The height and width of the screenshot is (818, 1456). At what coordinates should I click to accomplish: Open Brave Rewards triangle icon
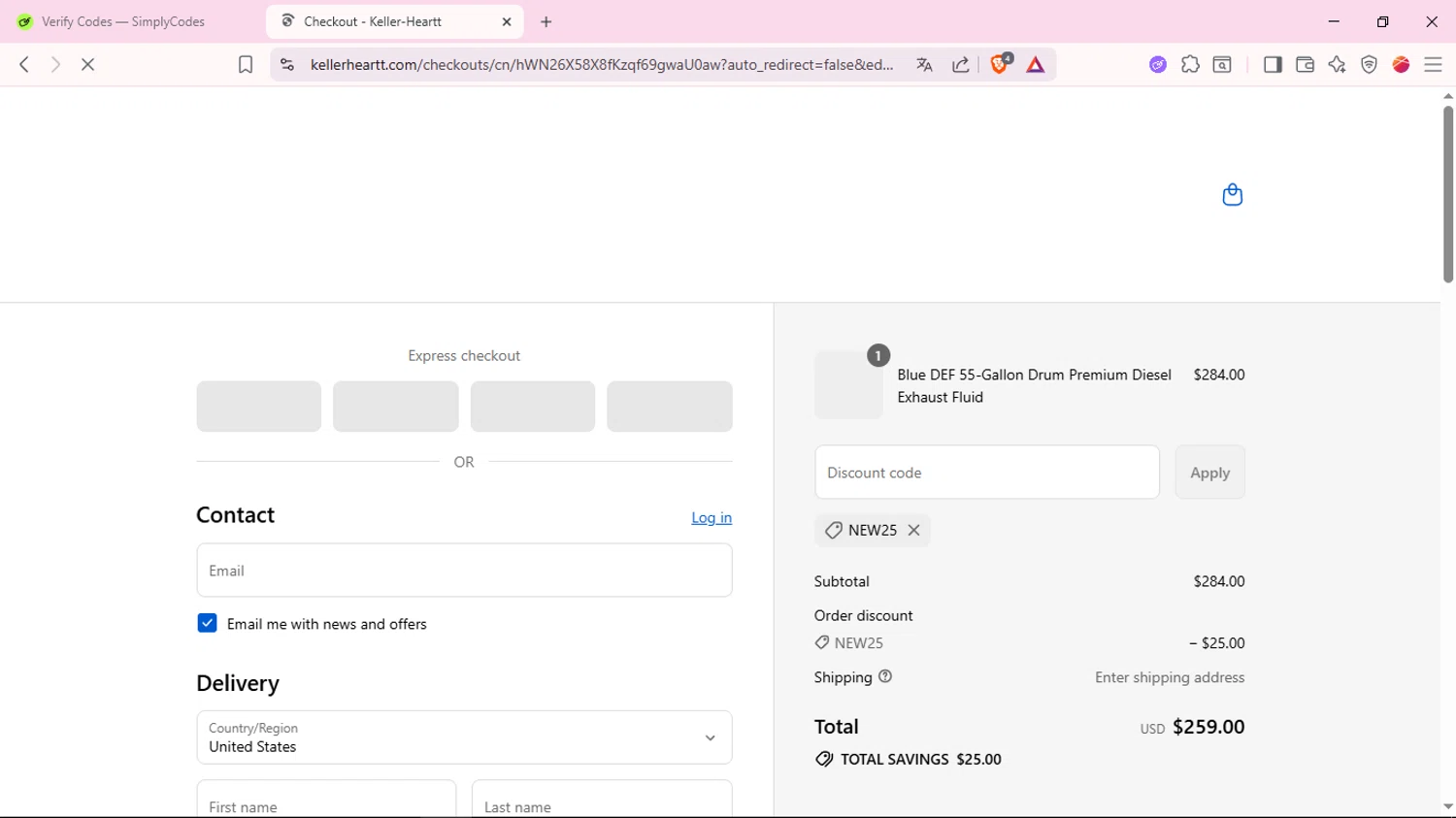1036,65
